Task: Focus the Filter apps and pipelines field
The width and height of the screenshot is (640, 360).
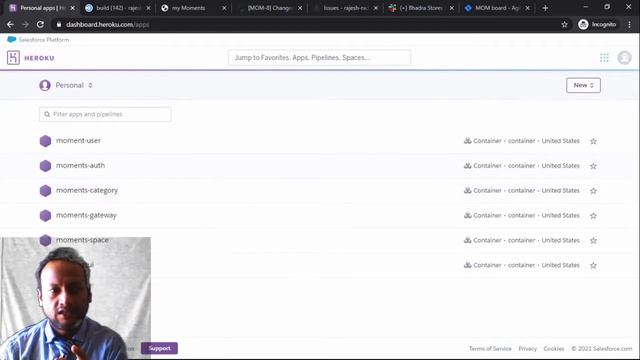Action: [x=105, y=114]
